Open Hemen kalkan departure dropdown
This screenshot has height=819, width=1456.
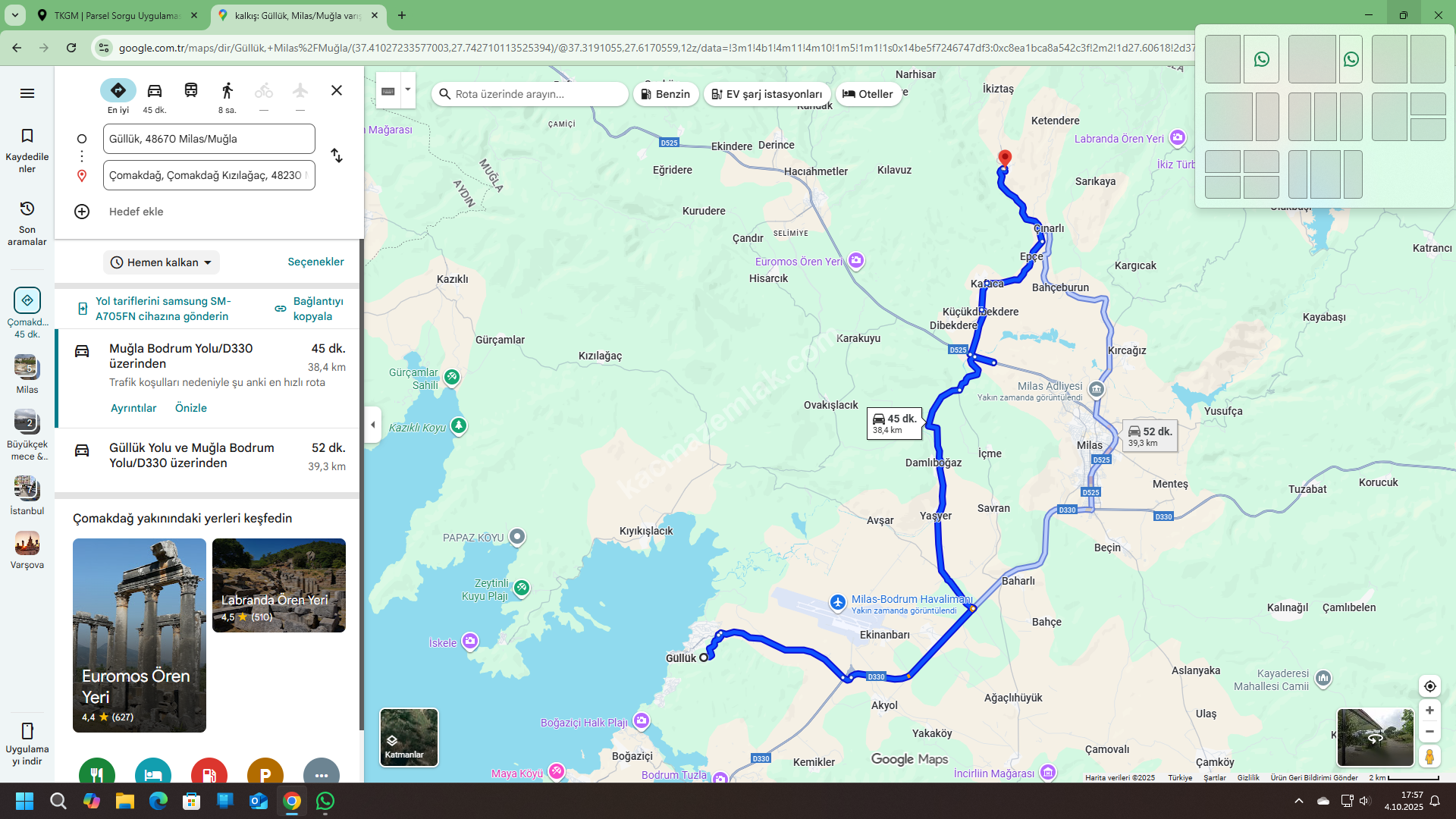point(162,262)
